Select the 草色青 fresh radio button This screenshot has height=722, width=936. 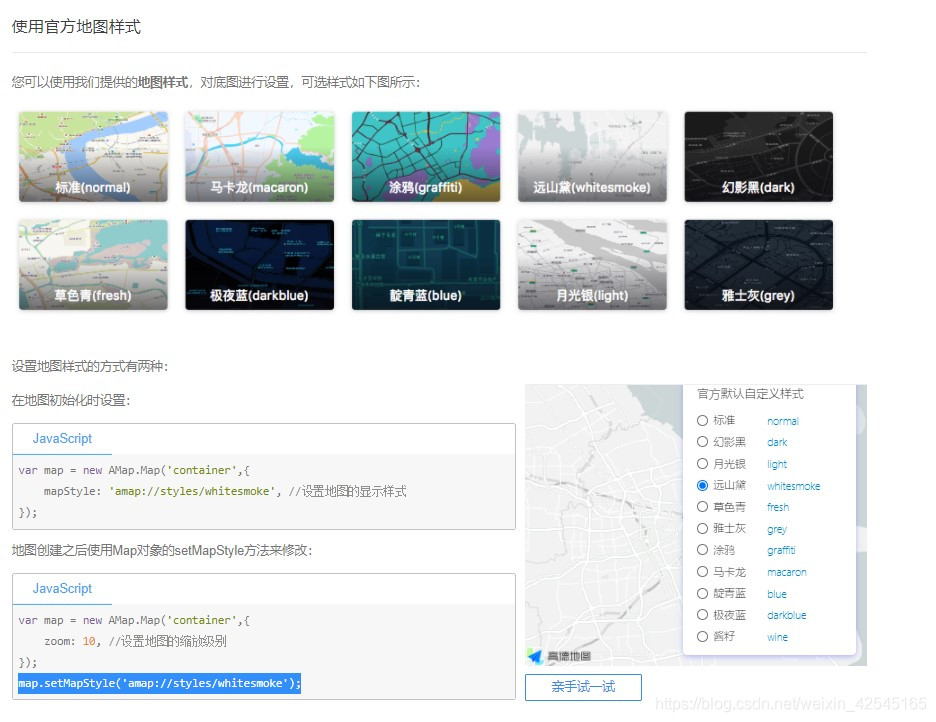(x=702, y=507)
